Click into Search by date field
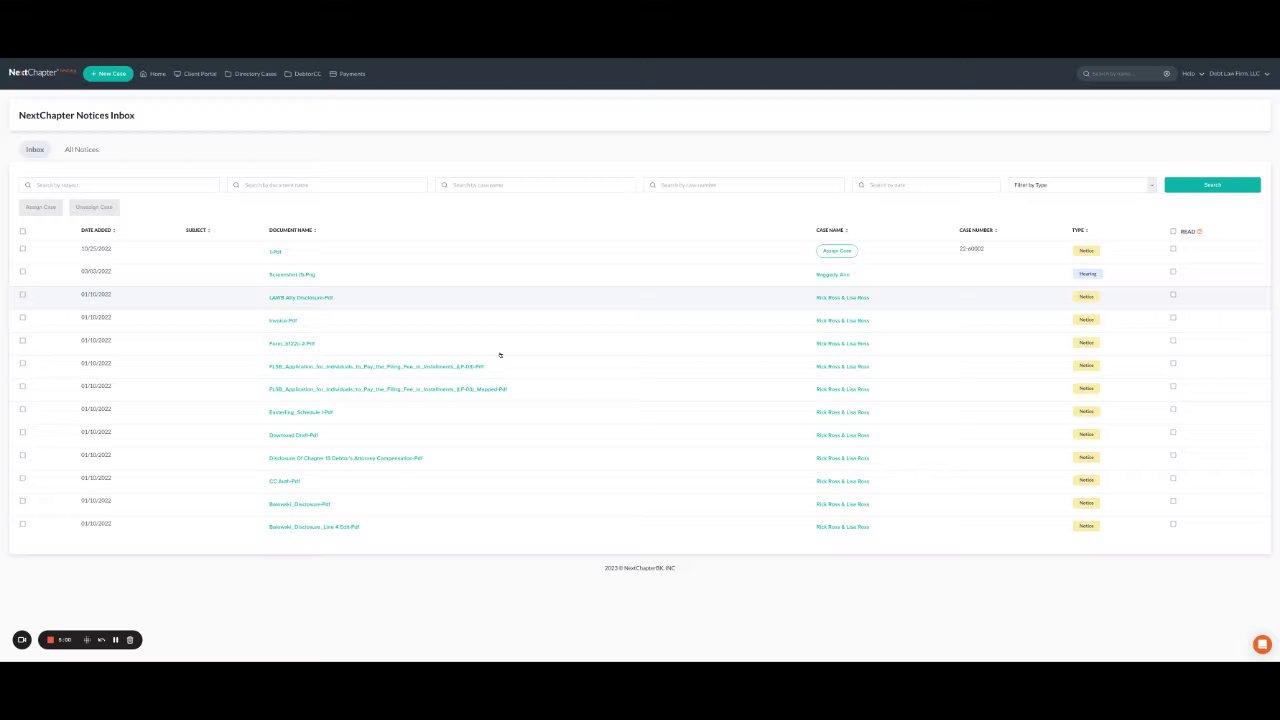 click(x=926, y=185)
